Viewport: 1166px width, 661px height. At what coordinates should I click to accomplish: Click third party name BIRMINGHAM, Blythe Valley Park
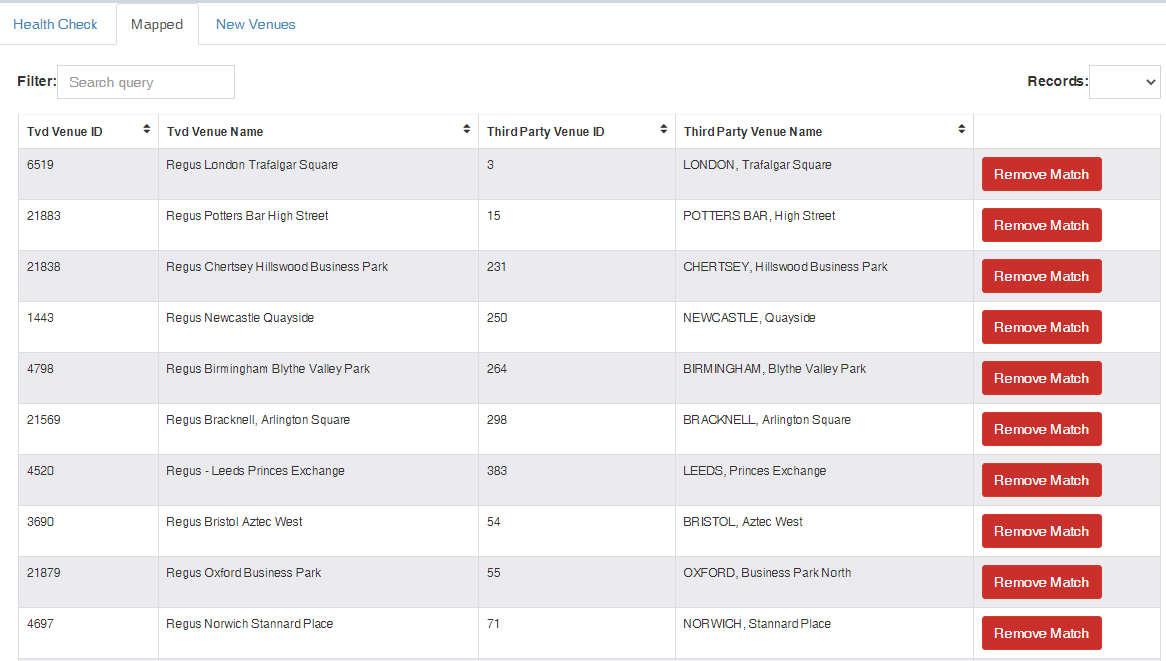click(774, 369)
